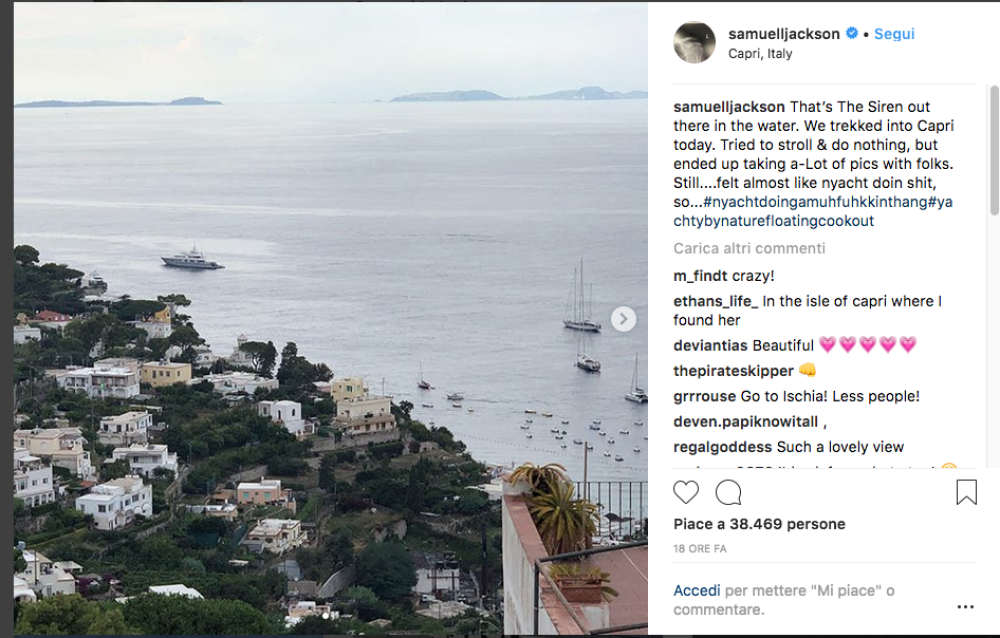1000x638 pixels.
Task: Click the comments panel scrollbar
Action: 994,151
